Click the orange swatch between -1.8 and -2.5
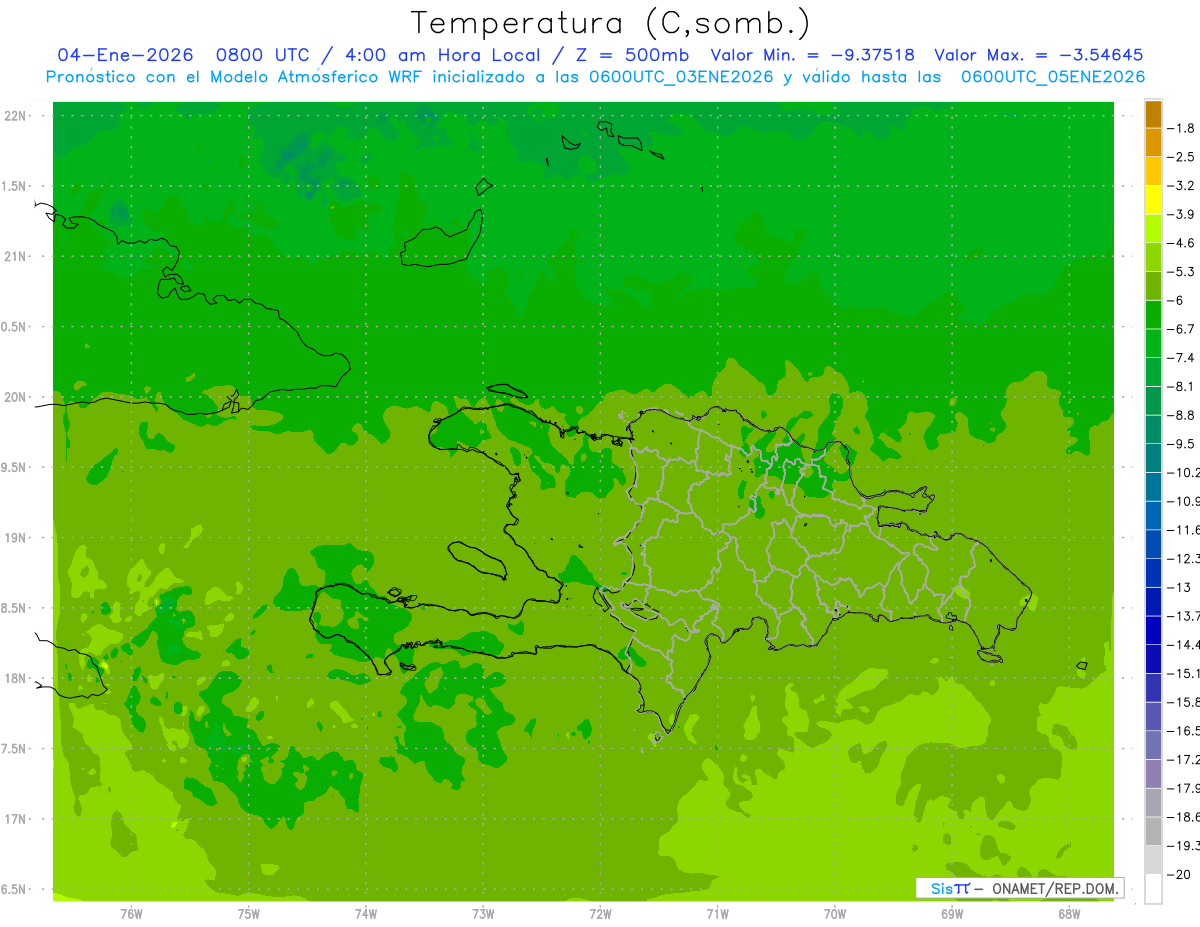This screenshot has height=927, width=1200. (x=1153, y=143)
